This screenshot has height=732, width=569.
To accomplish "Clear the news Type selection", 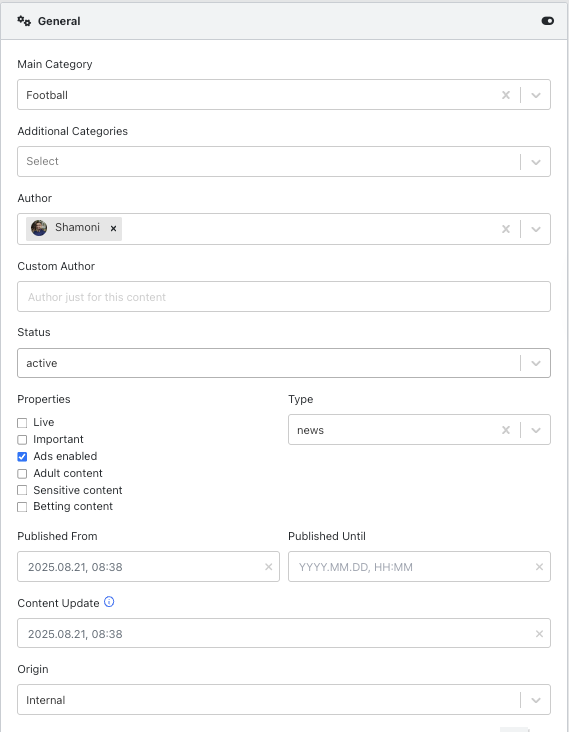I will point(506,430).
